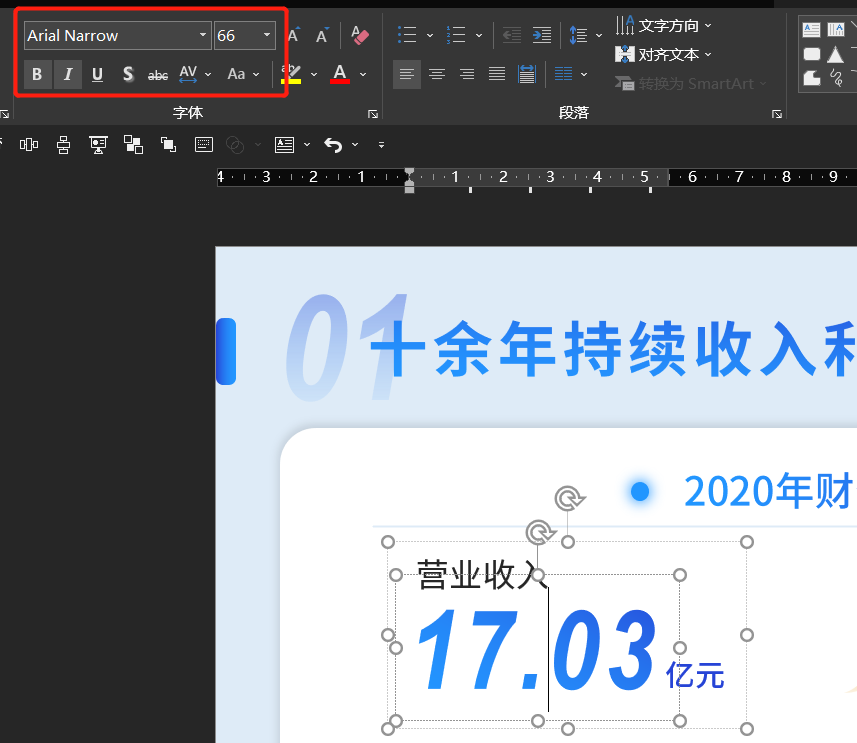Open the font size 66 dropdown
Viewport: 857px width, 743px height.
coord(267,35)
